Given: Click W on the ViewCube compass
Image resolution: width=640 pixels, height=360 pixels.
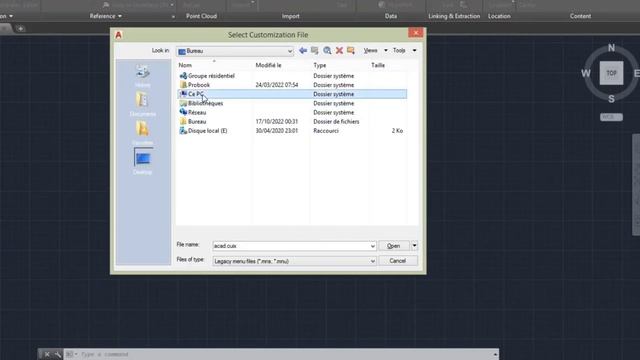Looking at the screenshot, I should (586, 73).
